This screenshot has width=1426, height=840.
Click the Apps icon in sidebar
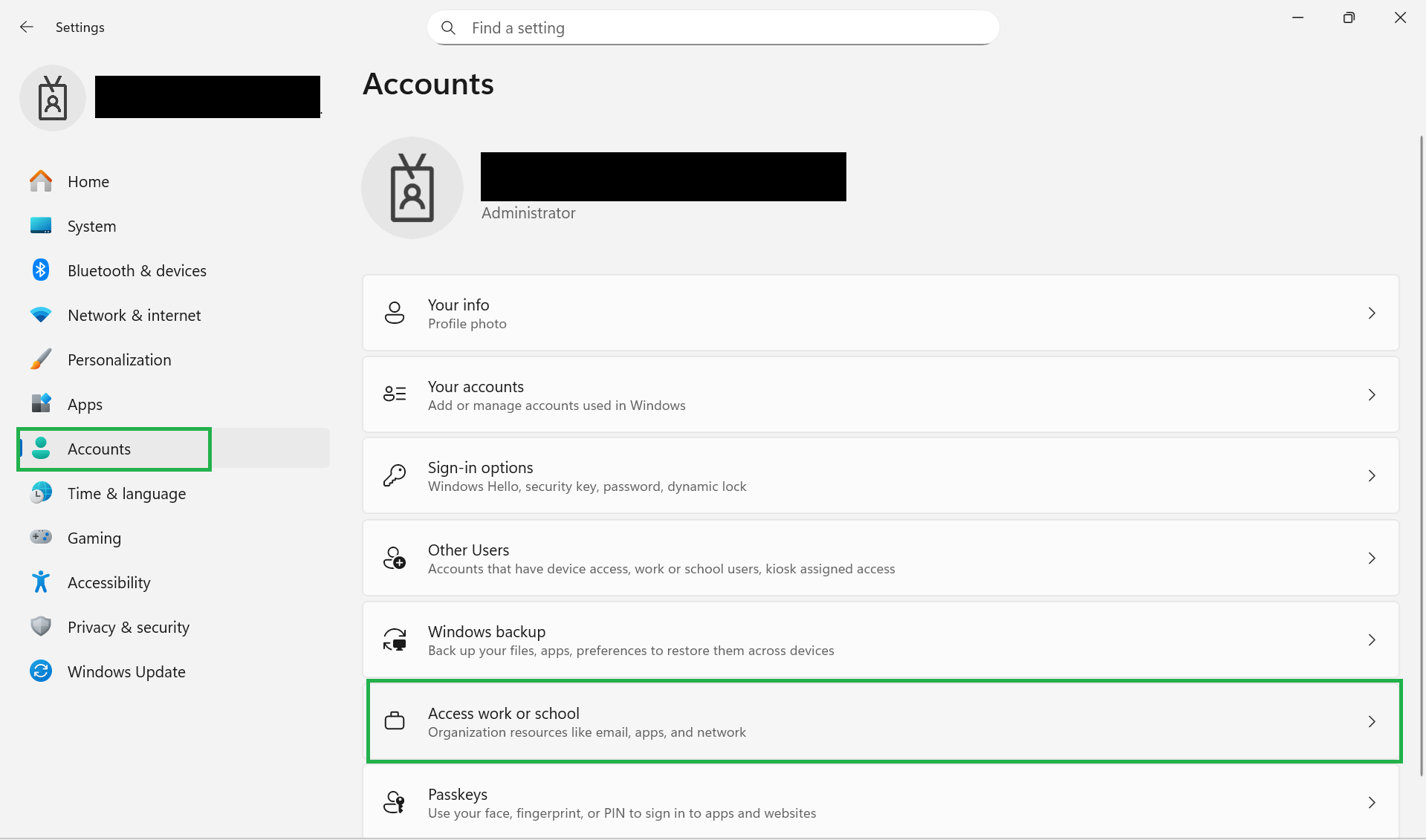41,404
